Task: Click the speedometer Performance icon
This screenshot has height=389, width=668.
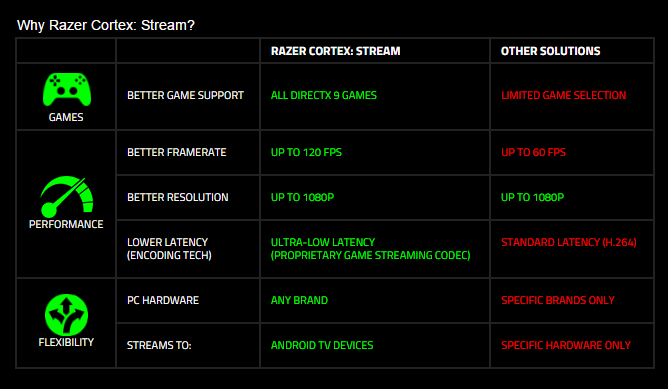Action: coord(67,197)
